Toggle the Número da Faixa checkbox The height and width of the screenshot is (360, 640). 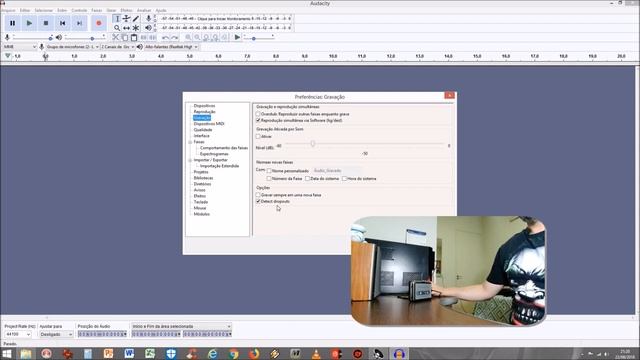(269, 179)
